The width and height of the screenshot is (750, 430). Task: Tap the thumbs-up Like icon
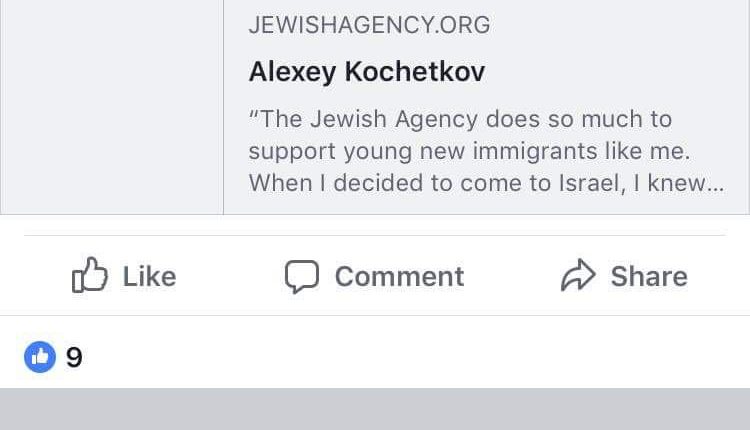(x=90, y=276)
